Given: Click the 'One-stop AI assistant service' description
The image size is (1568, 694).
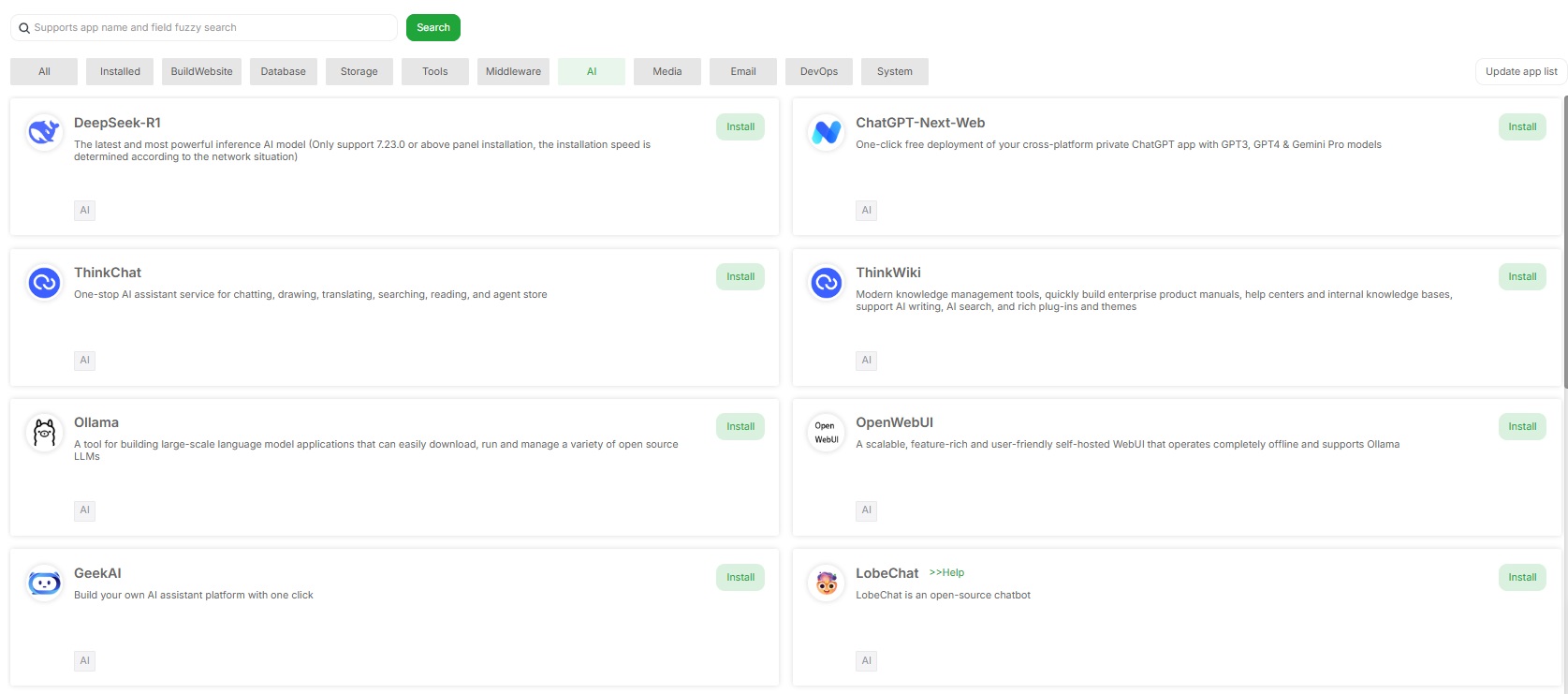Looking at the screenshot, I should point(311,294).
